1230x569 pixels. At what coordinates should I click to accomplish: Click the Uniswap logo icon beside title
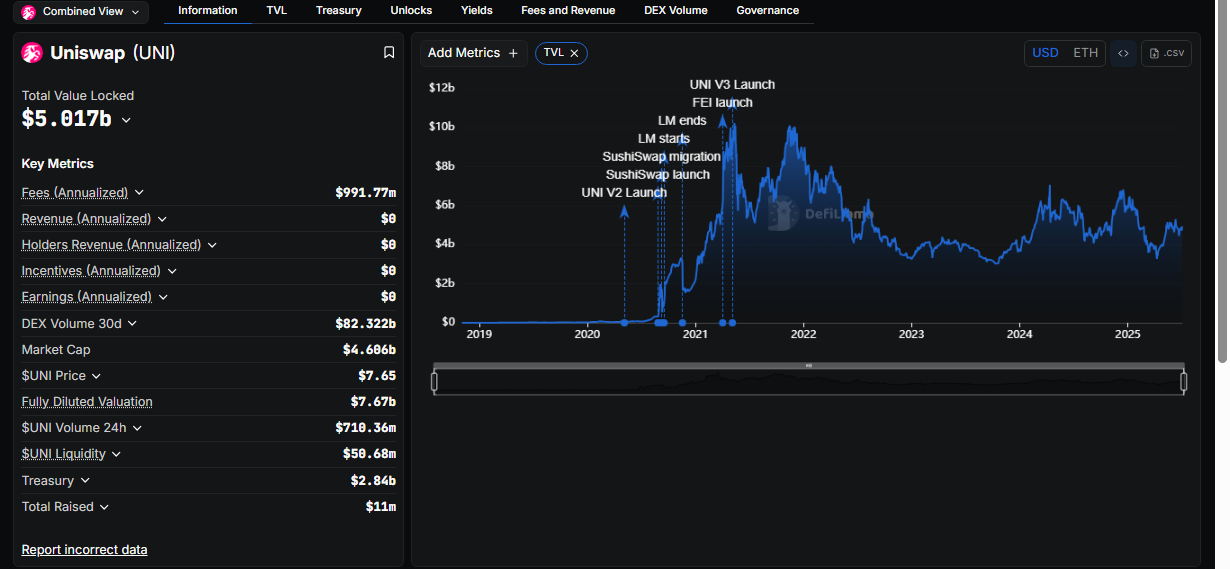(x=32, y=53)
